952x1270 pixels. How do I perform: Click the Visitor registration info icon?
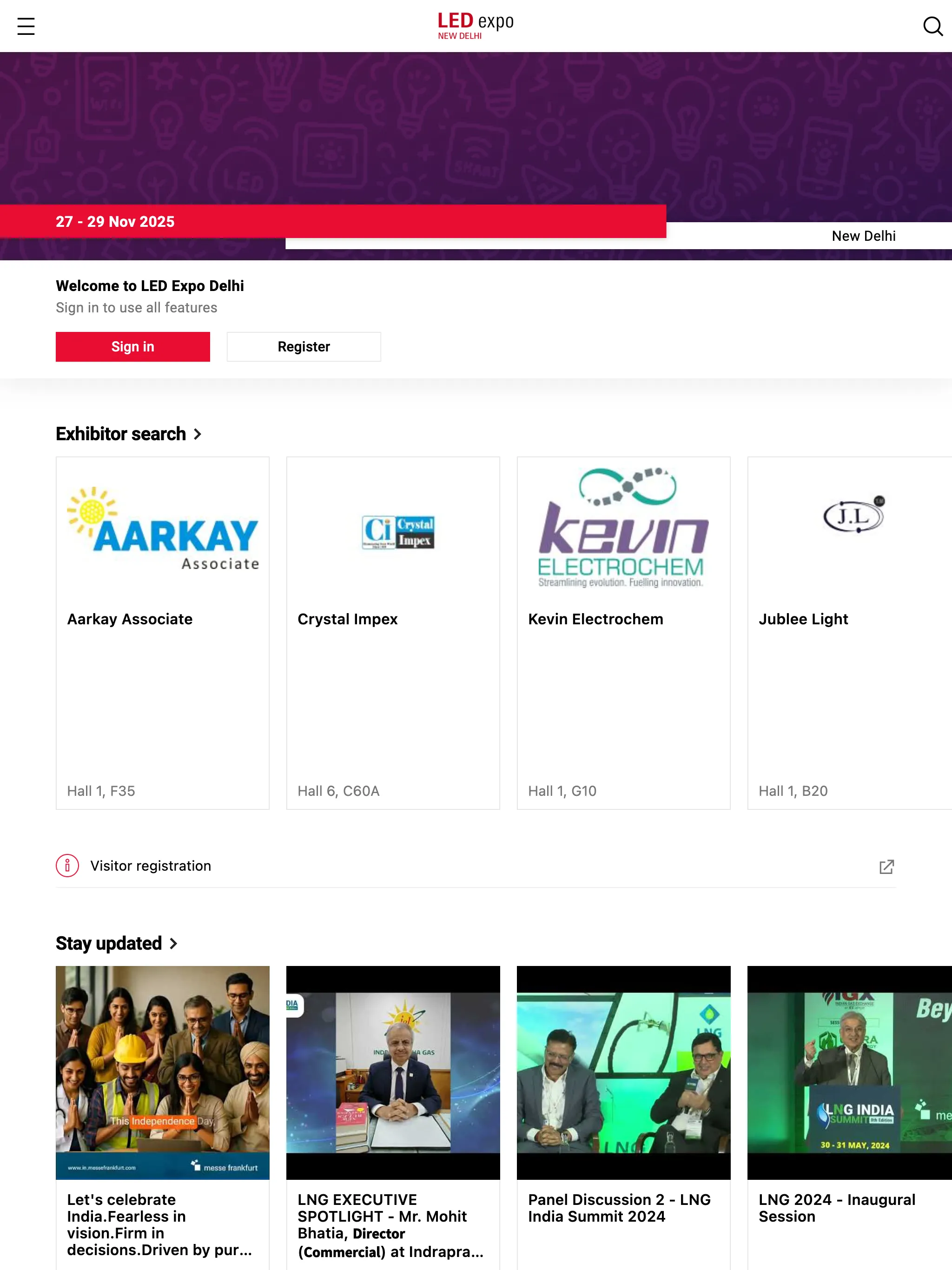tap(67, 865)
